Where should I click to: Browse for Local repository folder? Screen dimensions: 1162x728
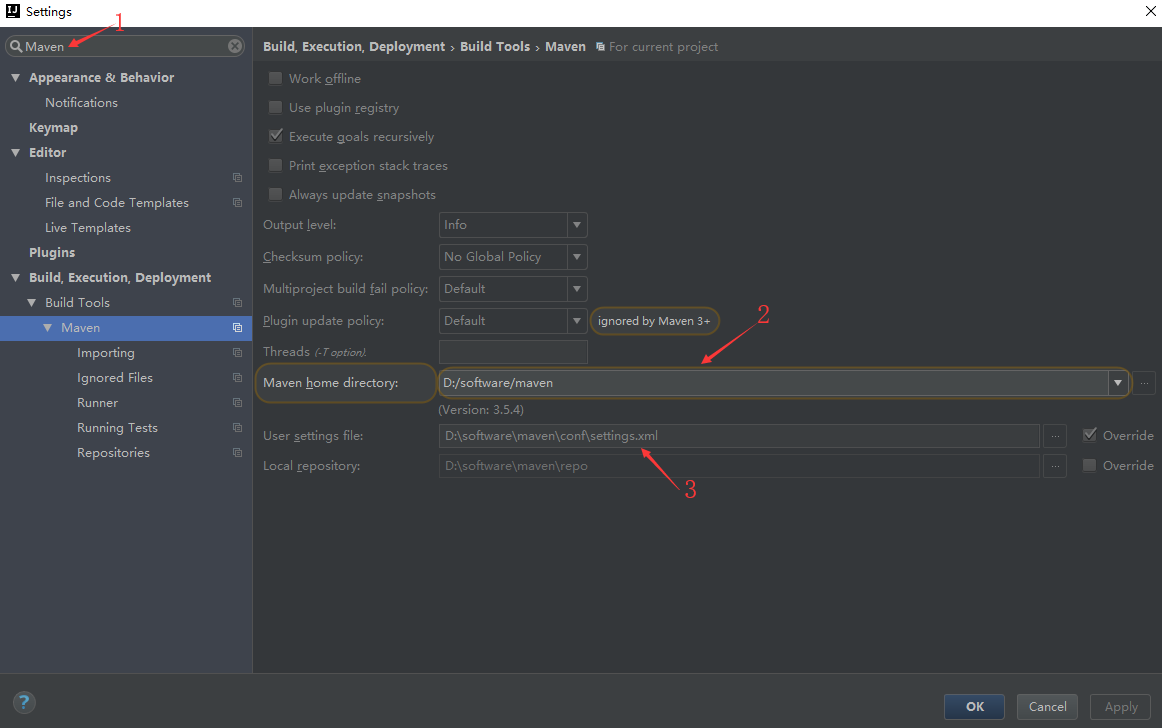1055,466
